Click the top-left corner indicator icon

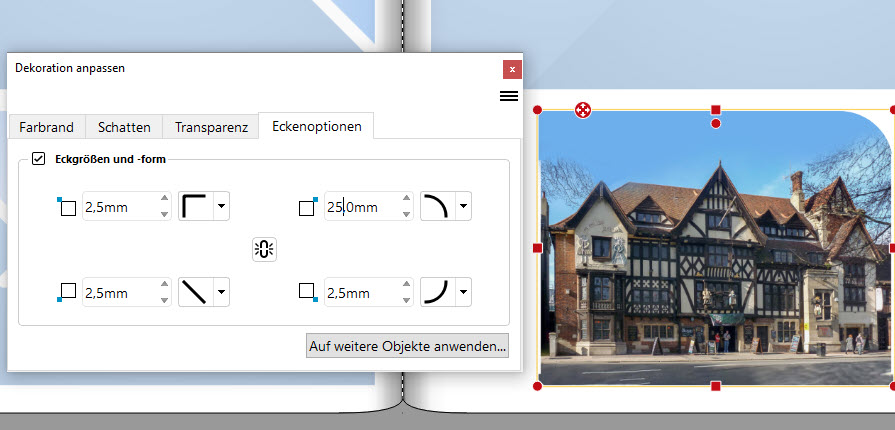click(67, 207)
